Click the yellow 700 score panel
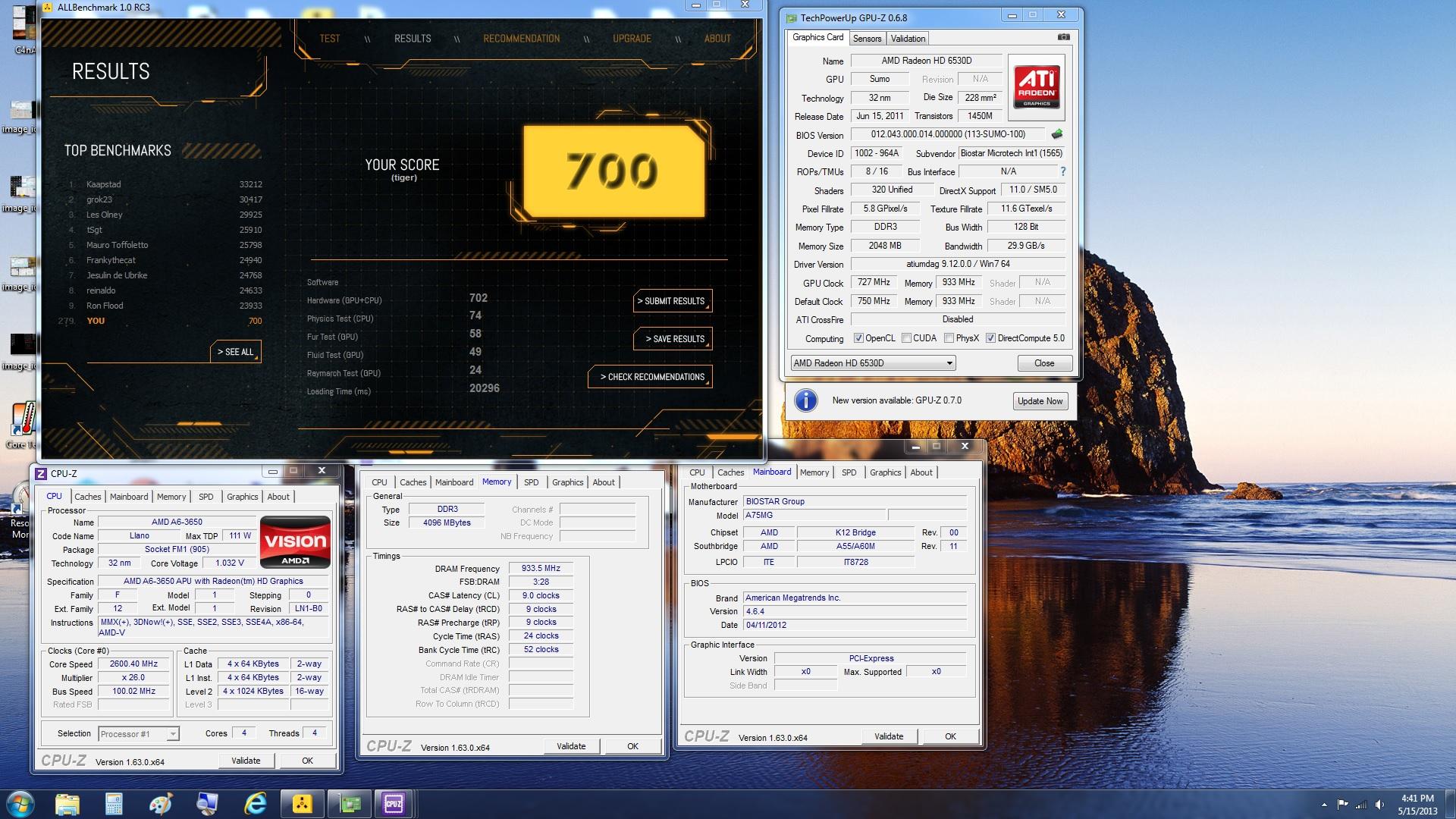 pos(613,171)
